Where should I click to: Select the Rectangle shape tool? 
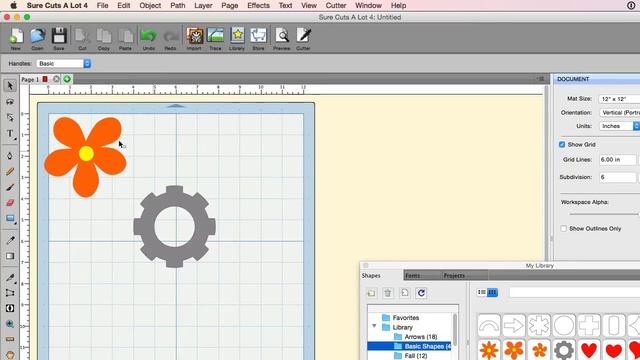tap(10, 219)
